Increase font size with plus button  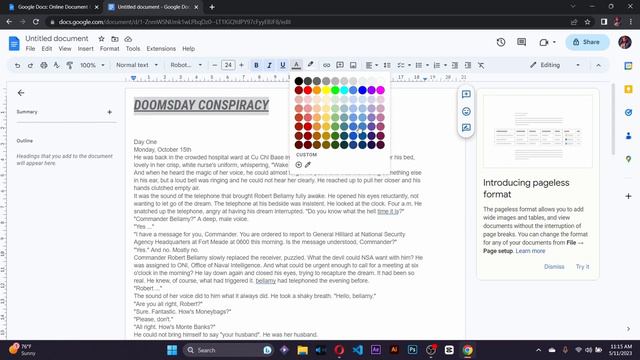(241, 65)
